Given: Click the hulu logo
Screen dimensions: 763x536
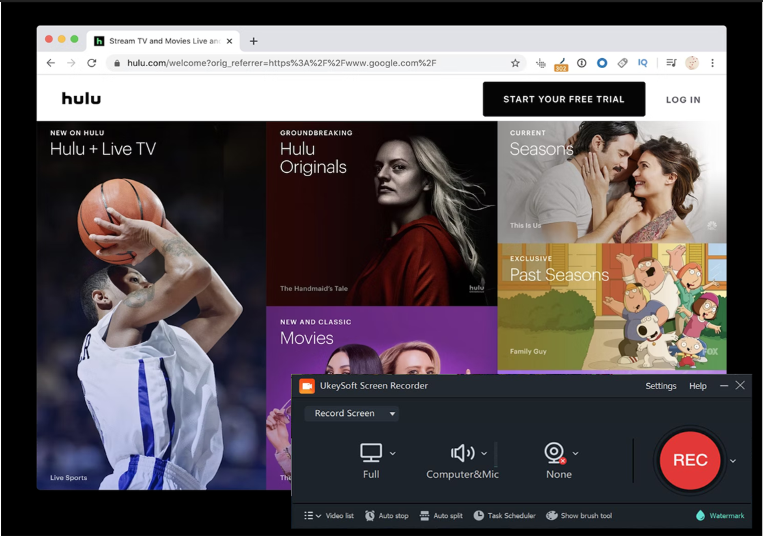Looking at the screenshot, I should pos(81,98).
